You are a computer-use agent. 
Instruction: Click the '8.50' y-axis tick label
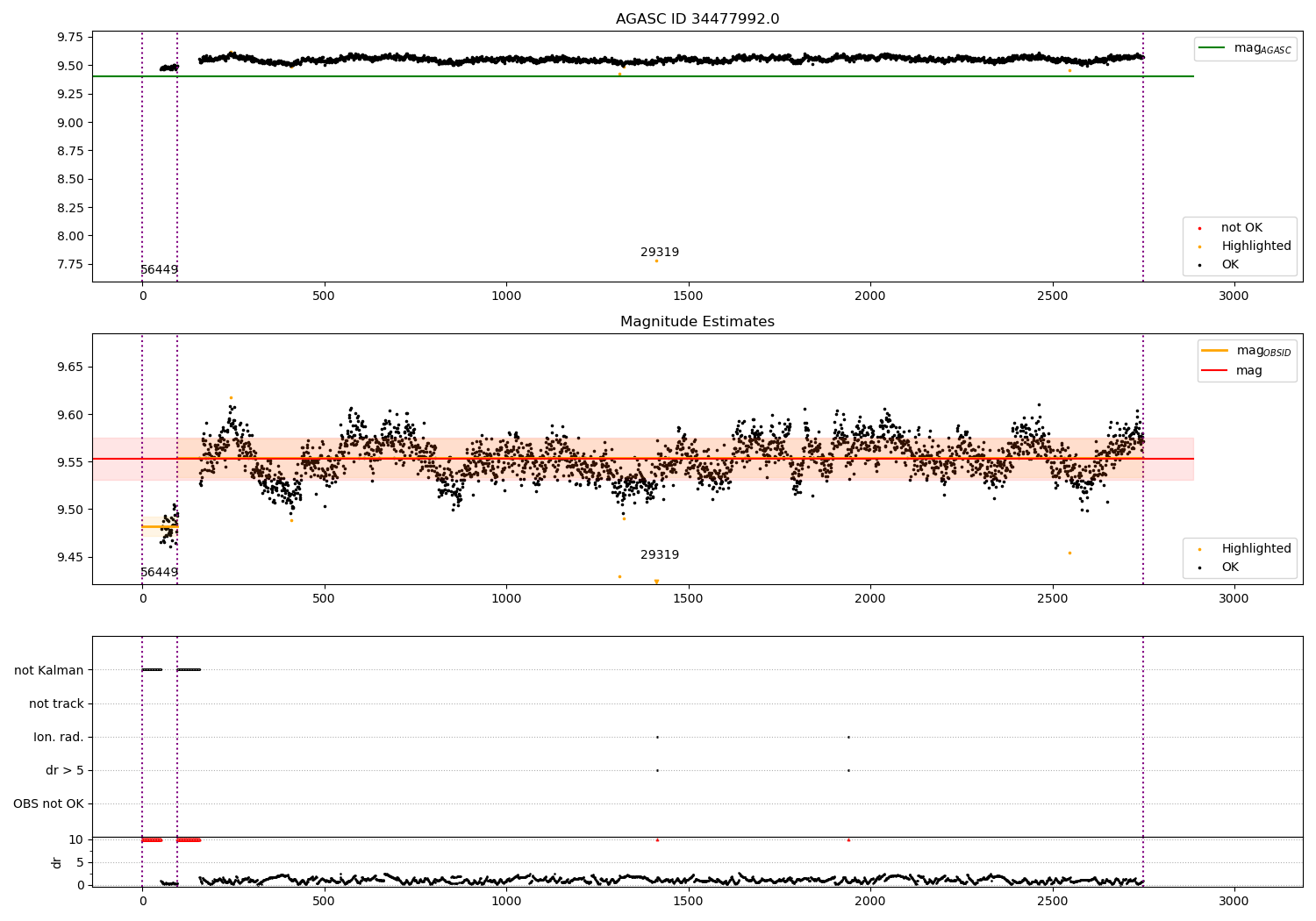69,179
